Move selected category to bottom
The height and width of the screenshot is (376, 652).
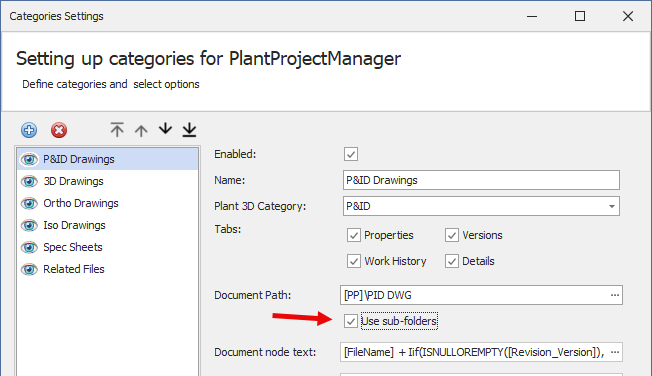[x=190, y=130]
